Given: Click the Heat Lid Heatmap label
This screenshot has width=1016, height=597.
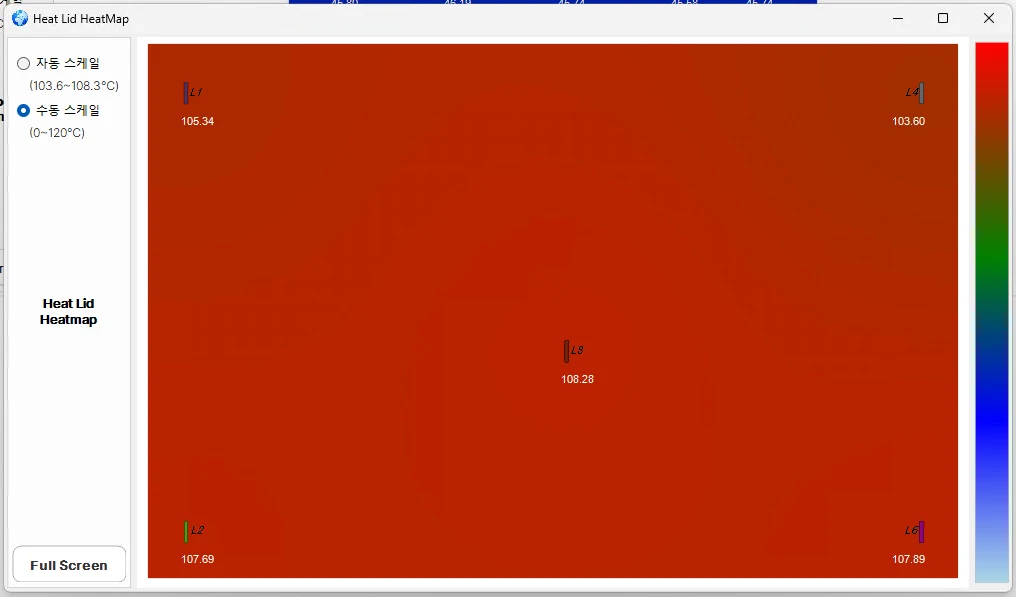Looking at the screenshot, I should point(69,312).
